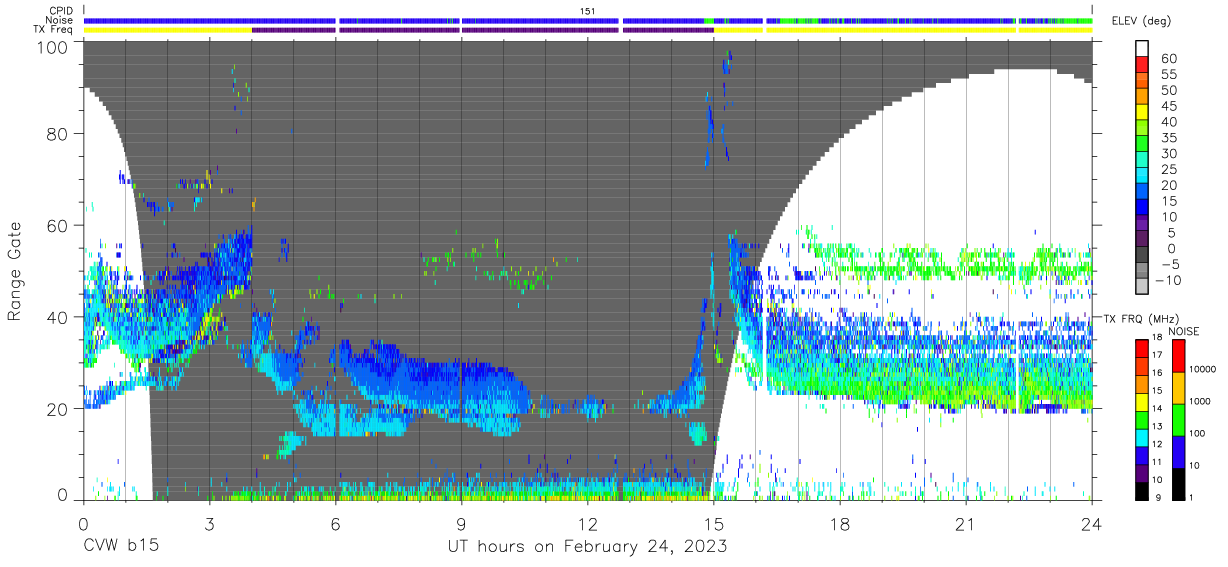Click the green segment of NOISE colorbar
This screenshot has width=1228, height=567.
pyautogui.click(x=1180, y=419)
